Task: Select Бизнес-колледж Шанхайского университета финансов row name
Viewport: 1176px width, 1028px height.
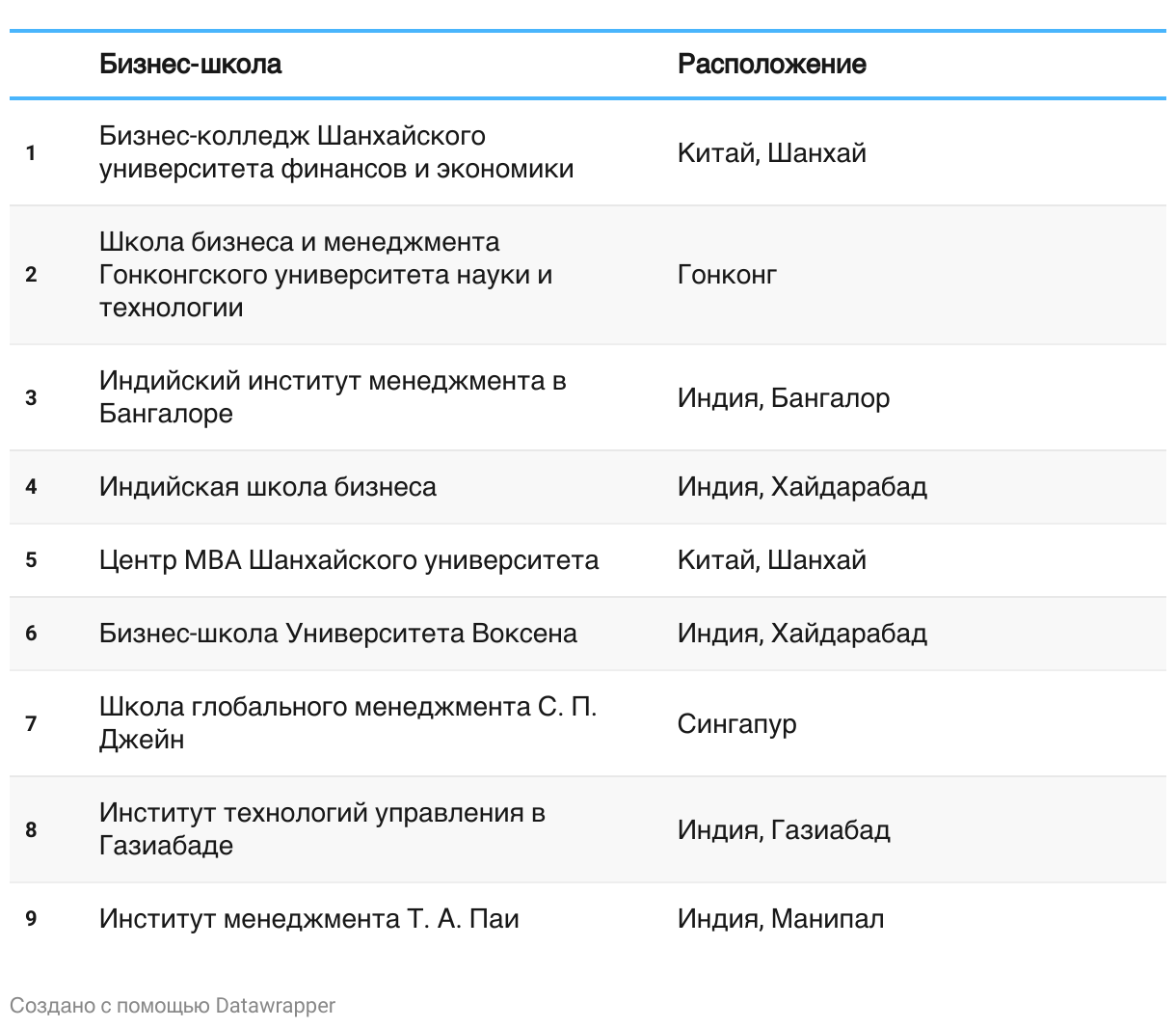Action: (336, 152)
